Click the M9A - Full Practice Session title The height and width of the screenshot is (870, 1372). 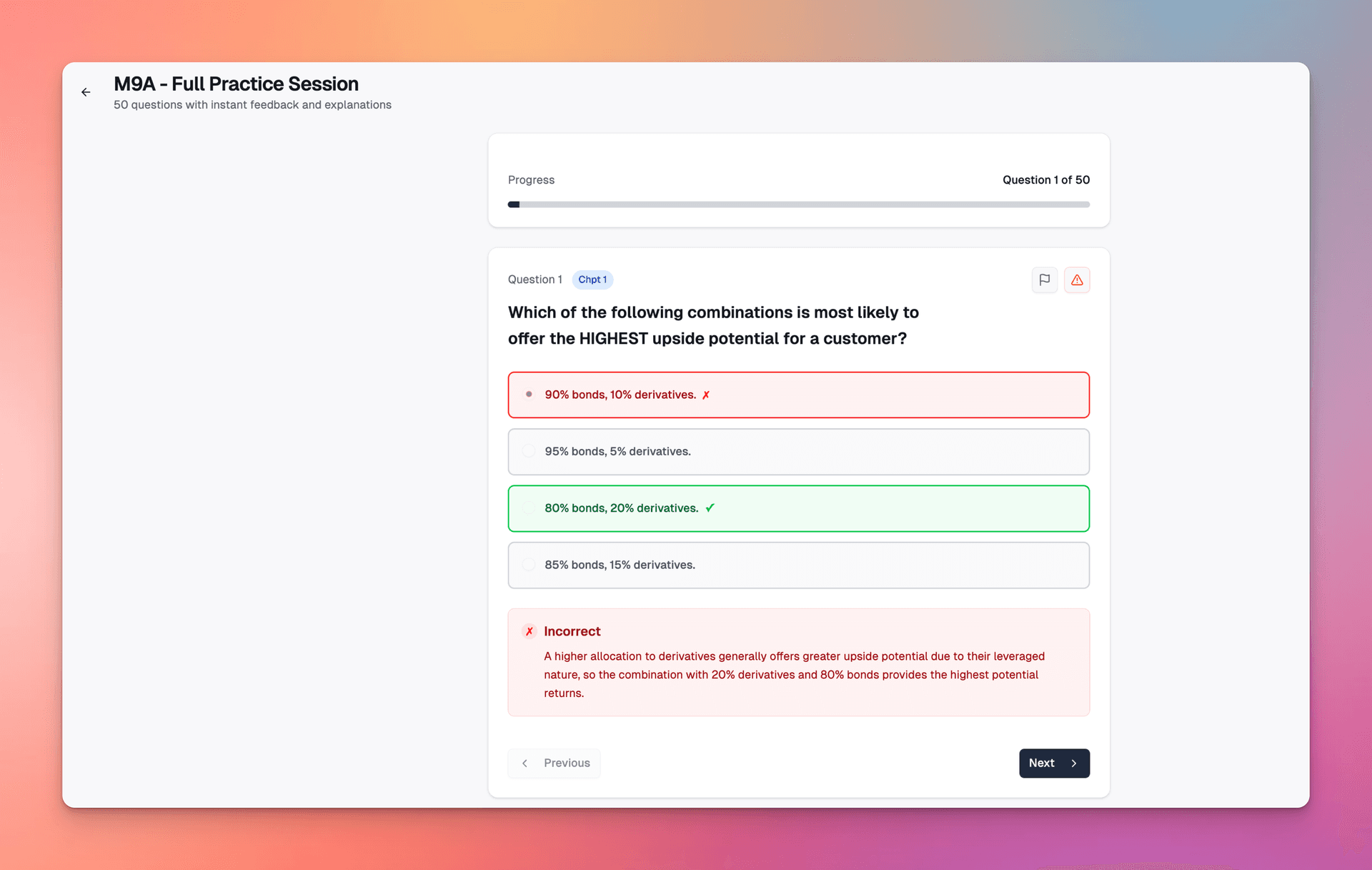pos(236,84)
